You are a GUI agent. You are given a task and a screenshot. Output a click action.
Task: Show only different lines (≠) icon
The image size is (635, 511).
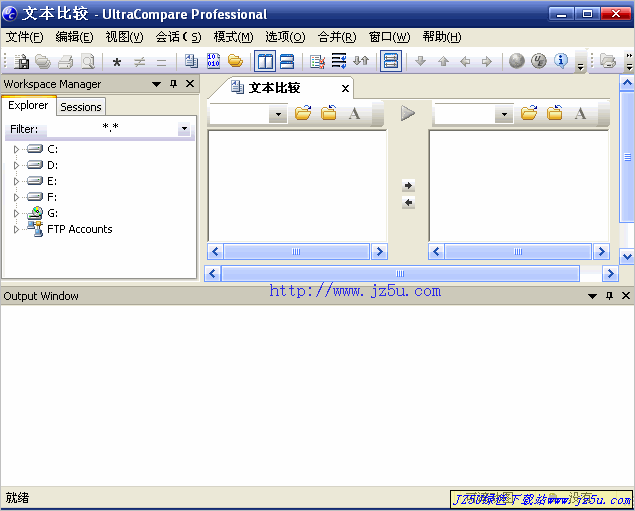pyautogui.click(x=139, y=62)
